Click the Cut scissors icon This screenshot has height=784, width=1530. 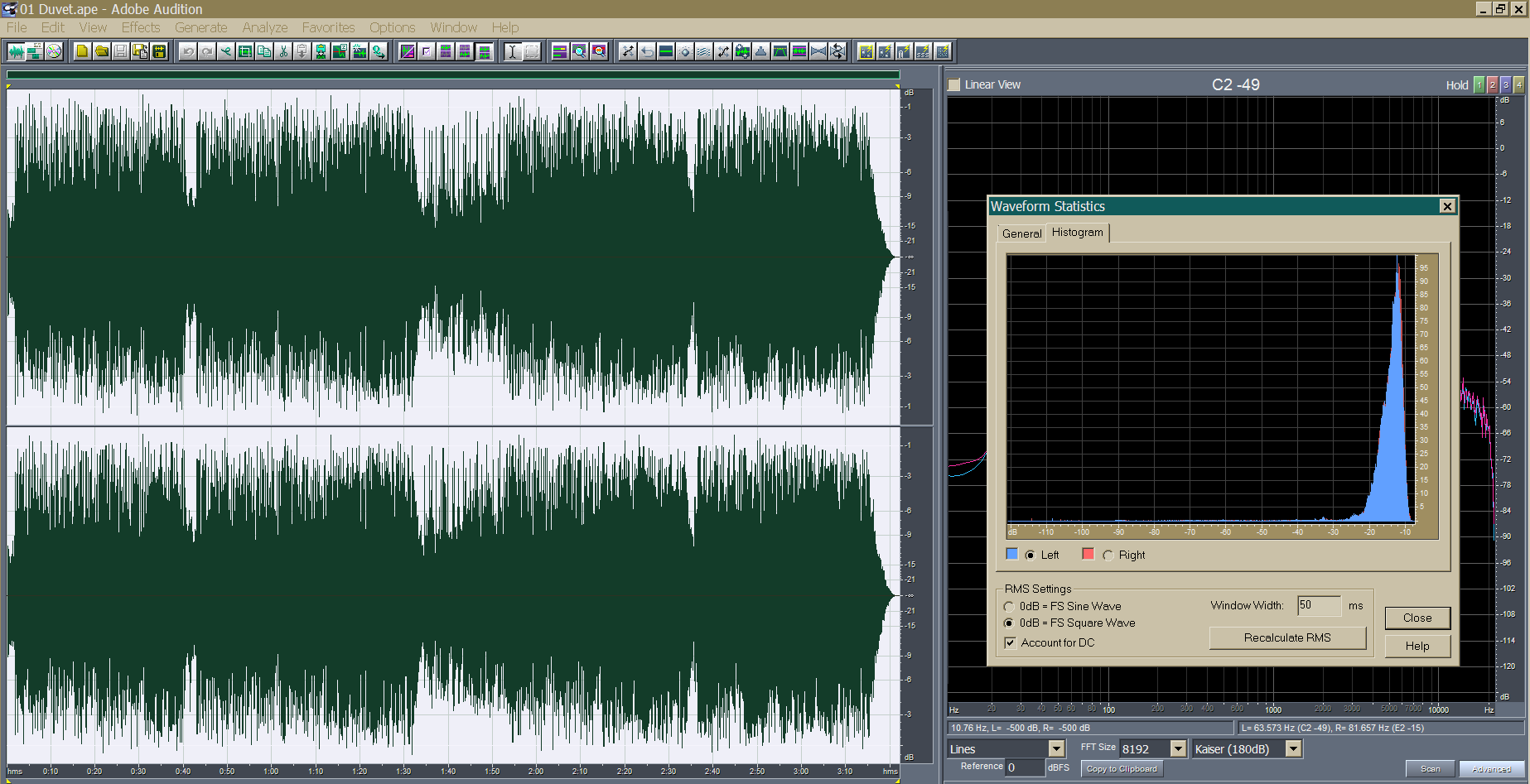[x=283, y=51]
